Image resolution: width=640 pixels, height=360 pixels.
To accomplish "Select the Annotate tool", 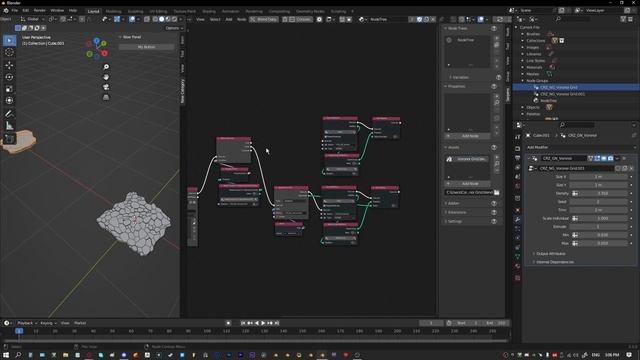I will [x=9, y=114].
